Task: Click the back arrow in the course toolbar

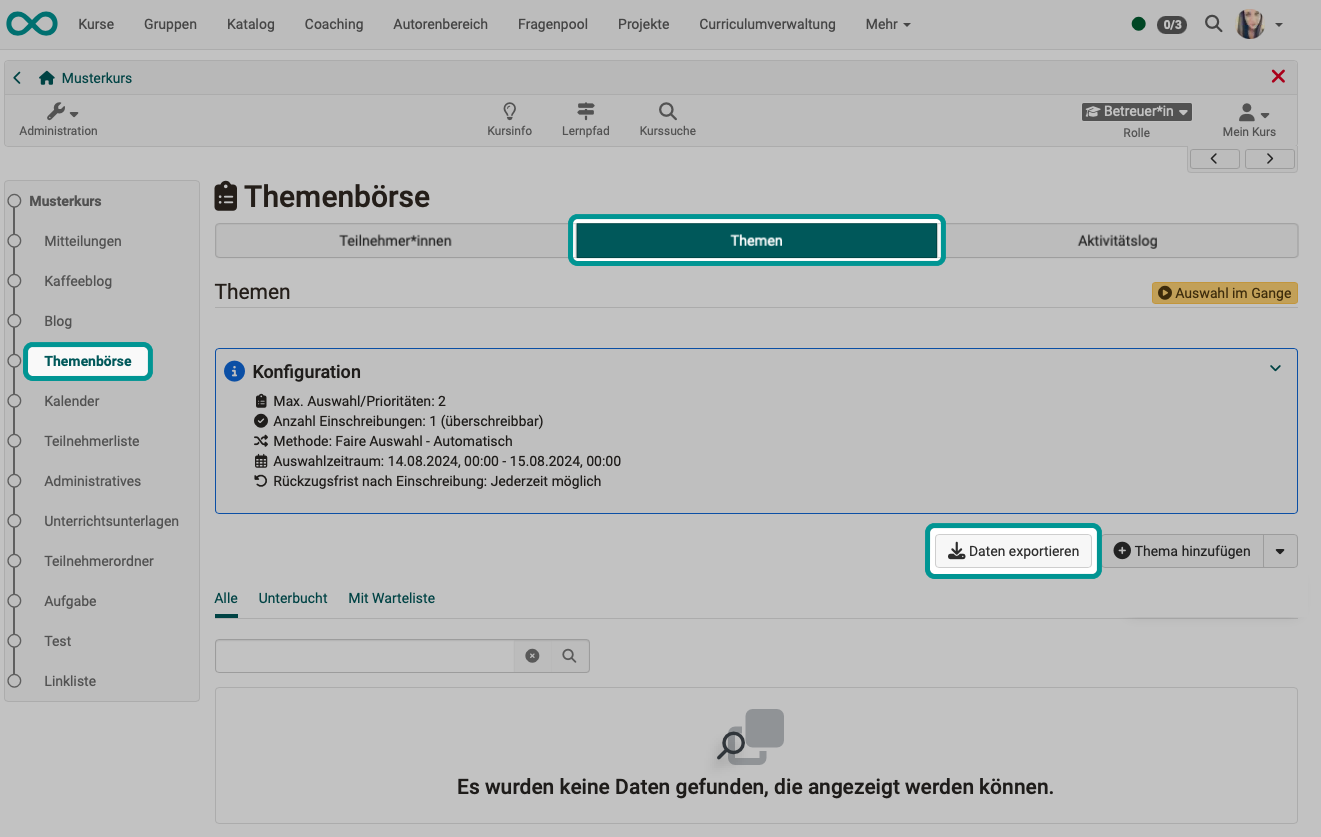Action: [16, 77]
